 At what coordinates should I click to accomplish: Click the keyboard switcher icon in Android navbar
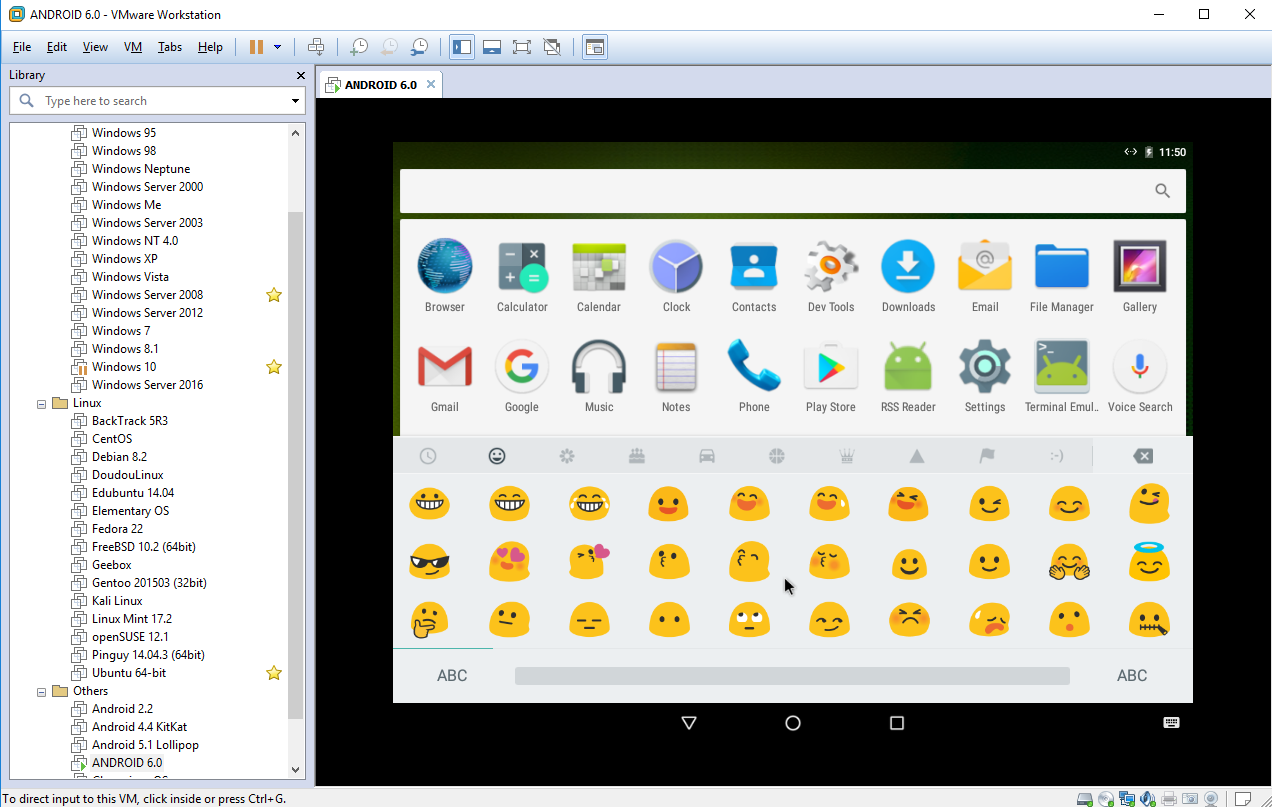(x=1171, y=723)
